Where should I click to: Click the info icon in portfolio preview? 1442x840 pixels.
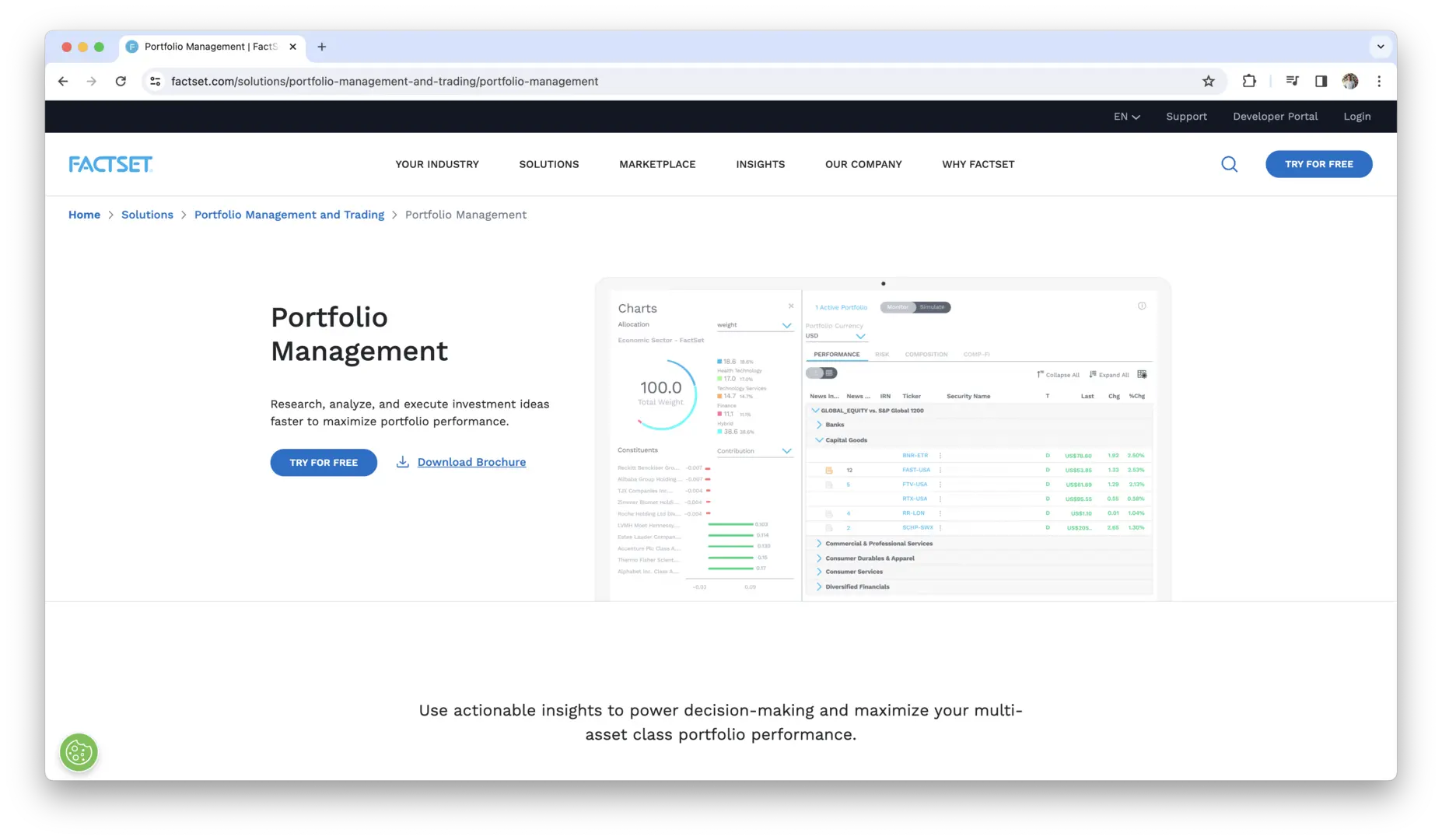pos(1142,306)
